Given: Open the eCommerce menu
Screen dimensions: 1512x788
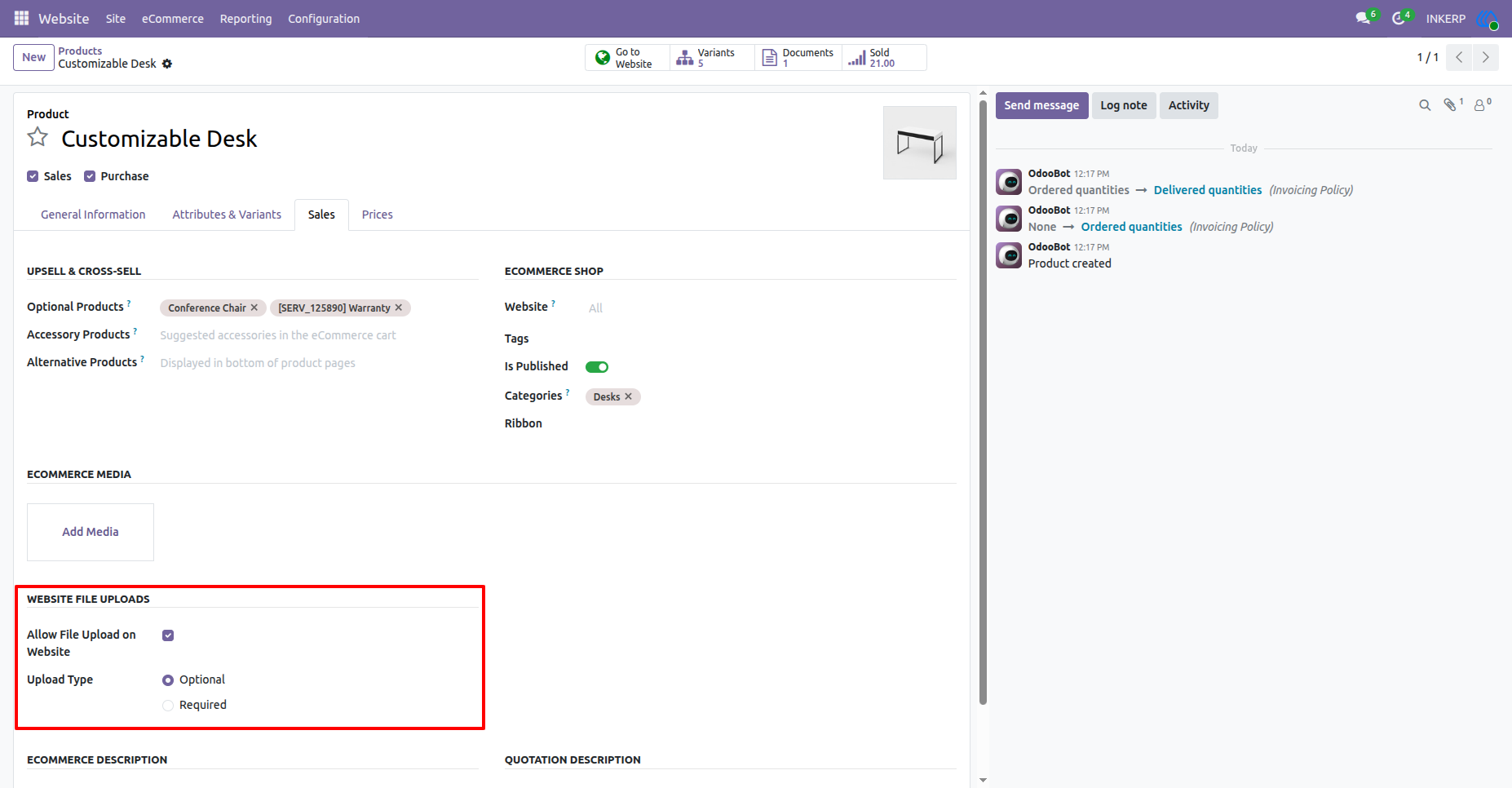Looking at the screenshot, I should [x=173, y=19].
